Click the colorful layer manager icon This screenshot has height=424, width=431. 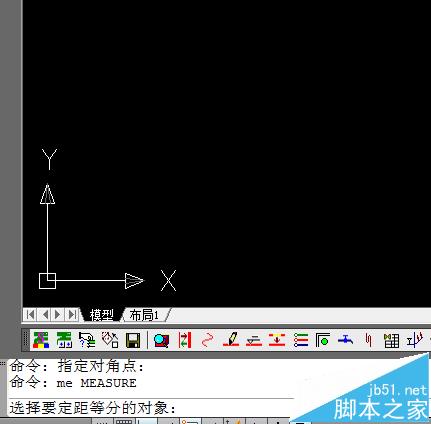point(41,340)
